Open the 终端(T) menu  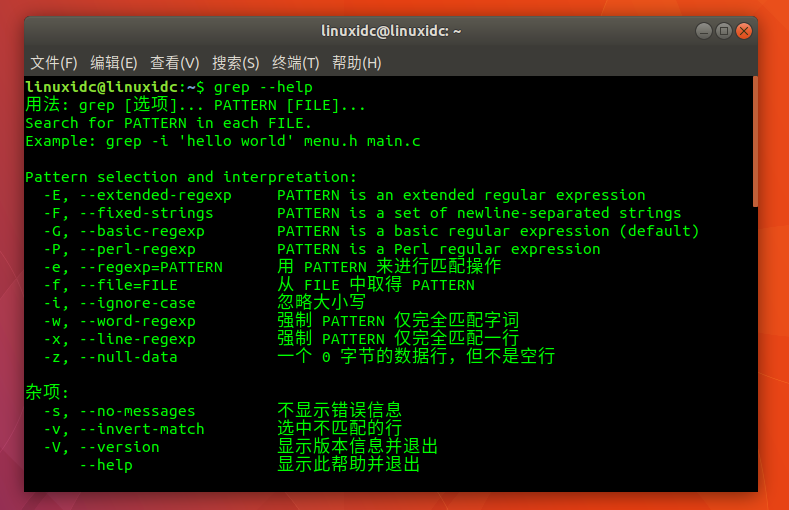point(295,63)
